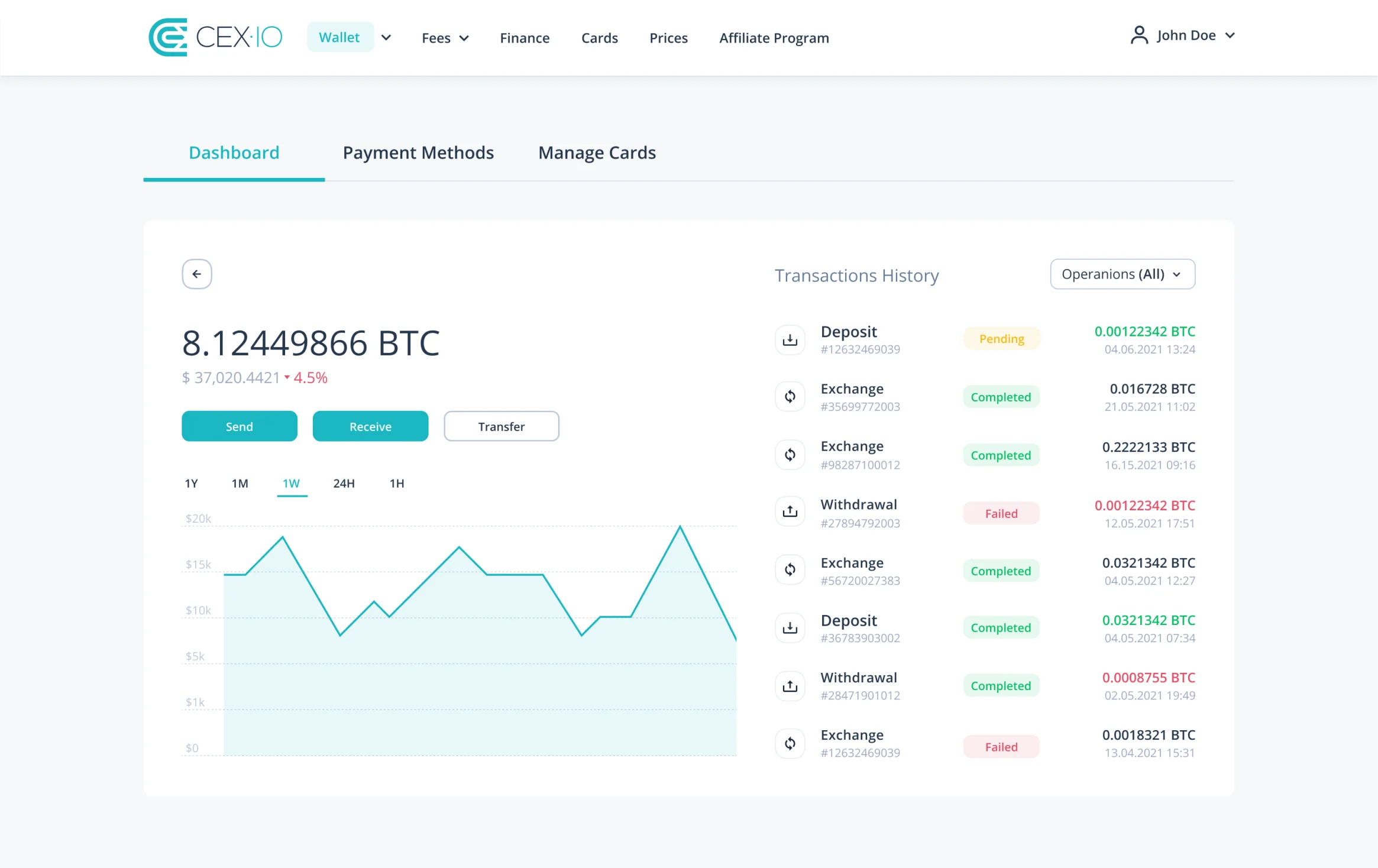The width and height of the screenshot is (1378, 868).
Task: Click the exchange icon for transaction #12632469039 failed
Action: point(791,743)
